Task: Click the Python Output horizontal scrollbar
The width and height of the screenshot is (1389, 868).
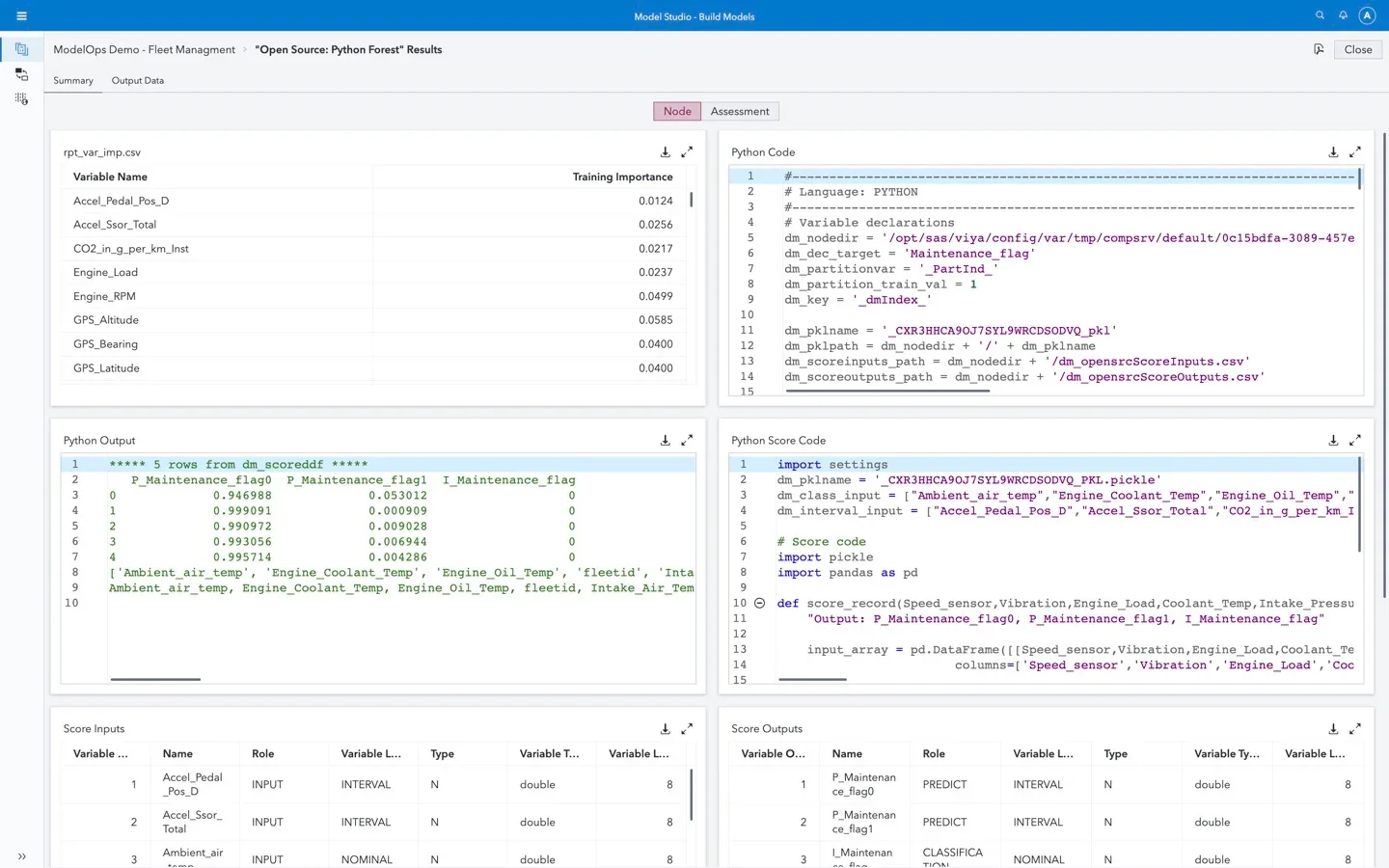Action: [x=155, y=679]
